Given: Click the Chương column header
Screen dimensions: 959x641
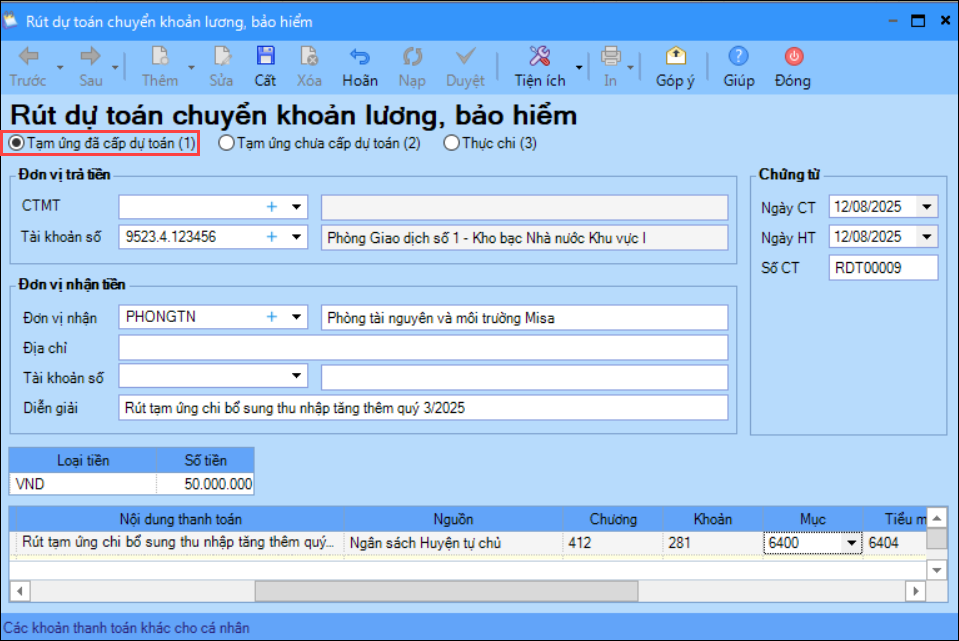Looking at the screenshot, I should point(613,519).
